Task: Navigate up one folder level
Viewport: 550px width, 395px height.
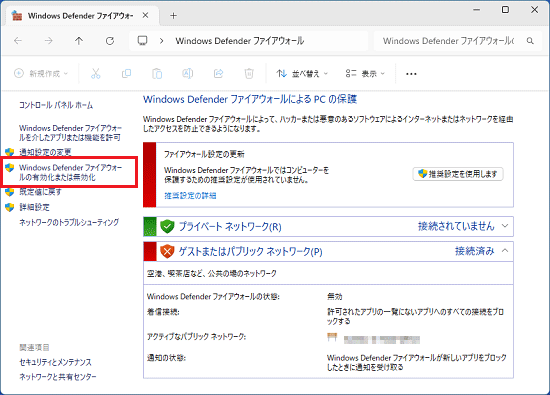Action: pos(79,41)
